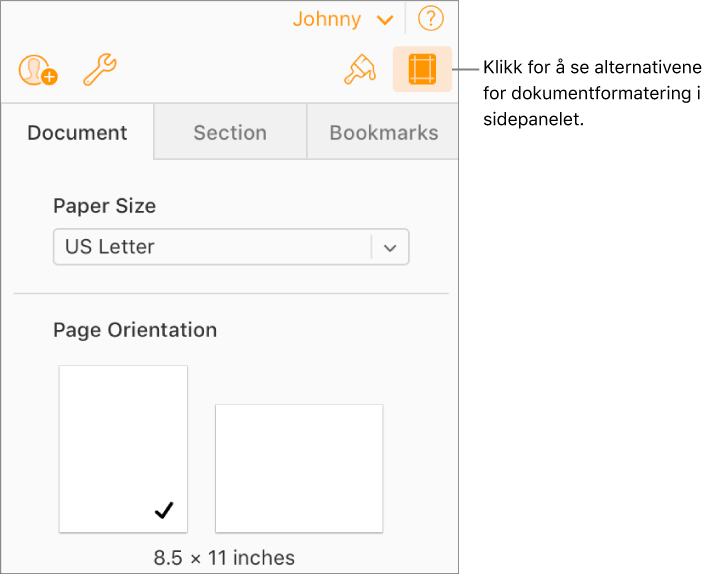Select the landscape page orientation

299,468
